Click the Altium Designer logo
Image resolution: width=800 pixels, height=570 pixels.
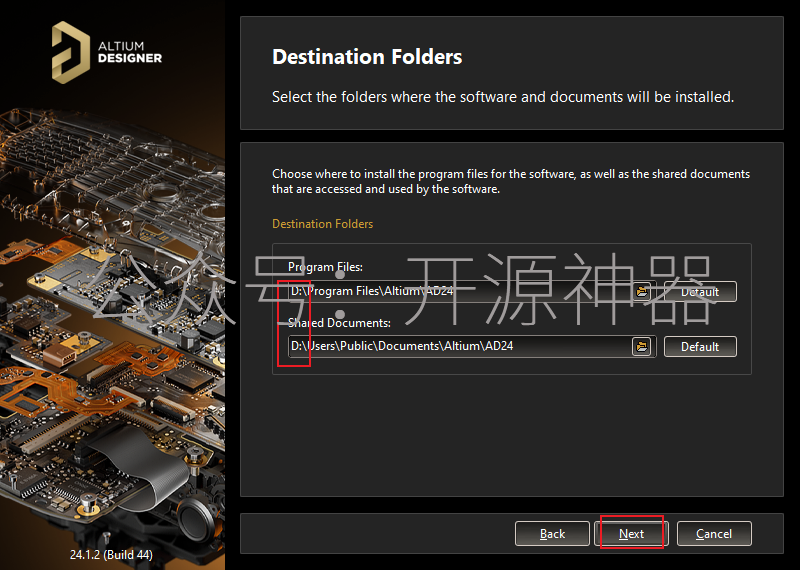point(107,52)
